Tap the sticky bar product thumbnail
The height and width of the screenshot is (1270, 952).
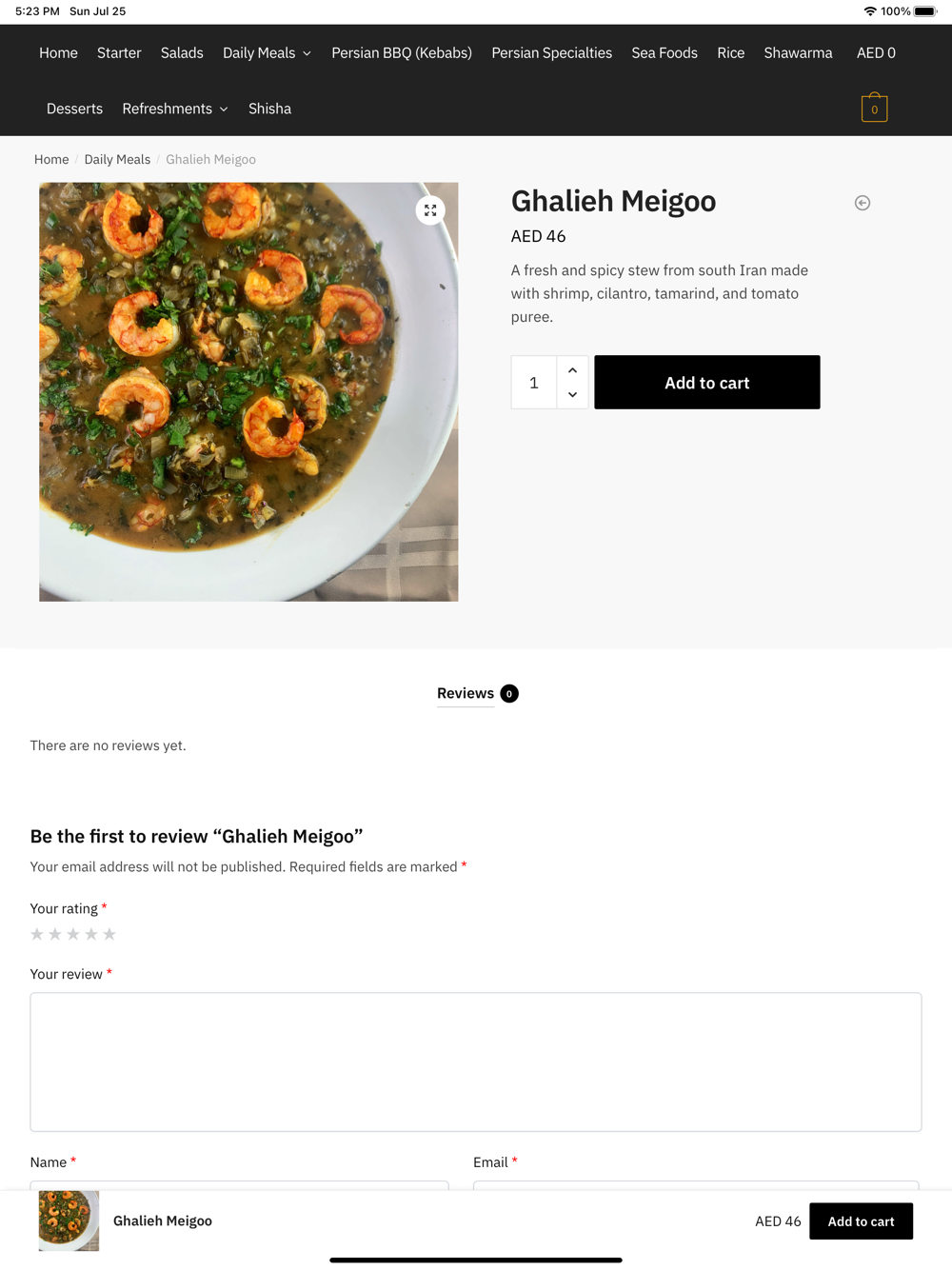[69, 1220]
